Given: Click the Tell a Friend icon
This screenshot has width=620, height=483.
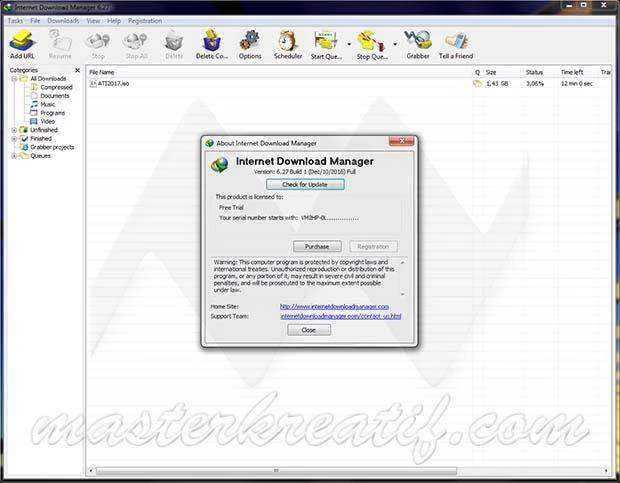Looking at the screenshot, I should tap(456, 44).
